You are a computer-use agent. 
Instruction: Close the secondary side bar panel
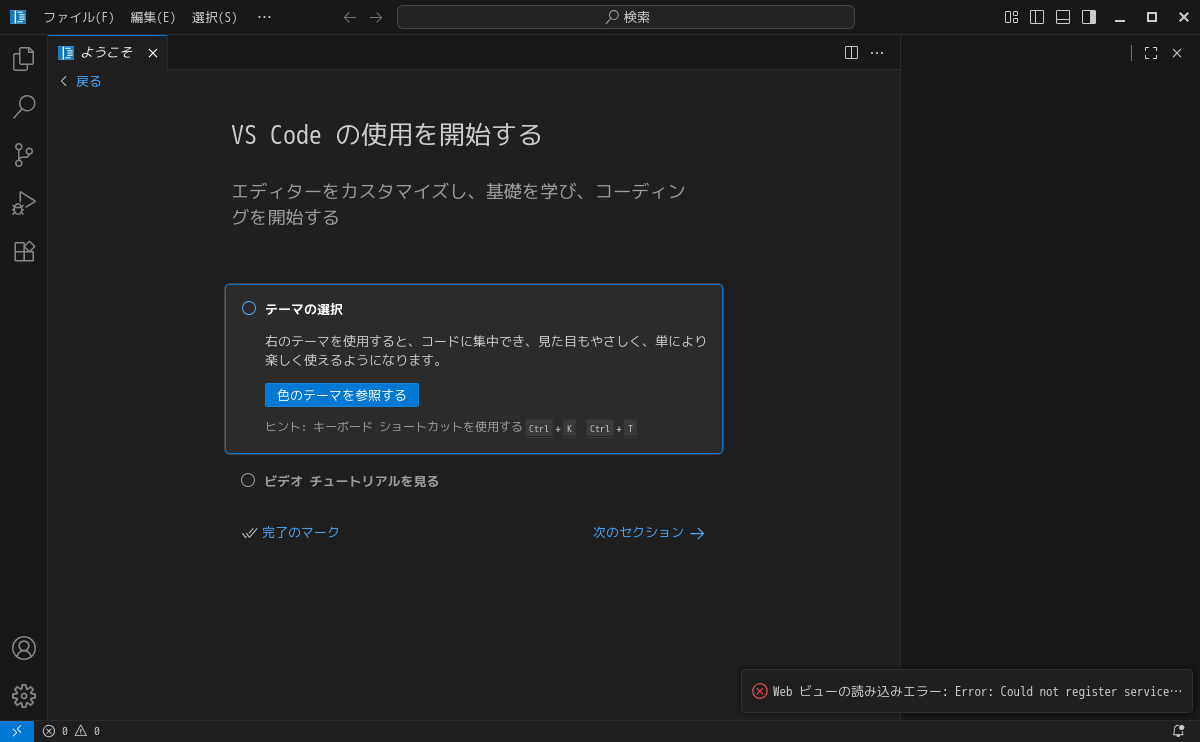point(1177,53)
